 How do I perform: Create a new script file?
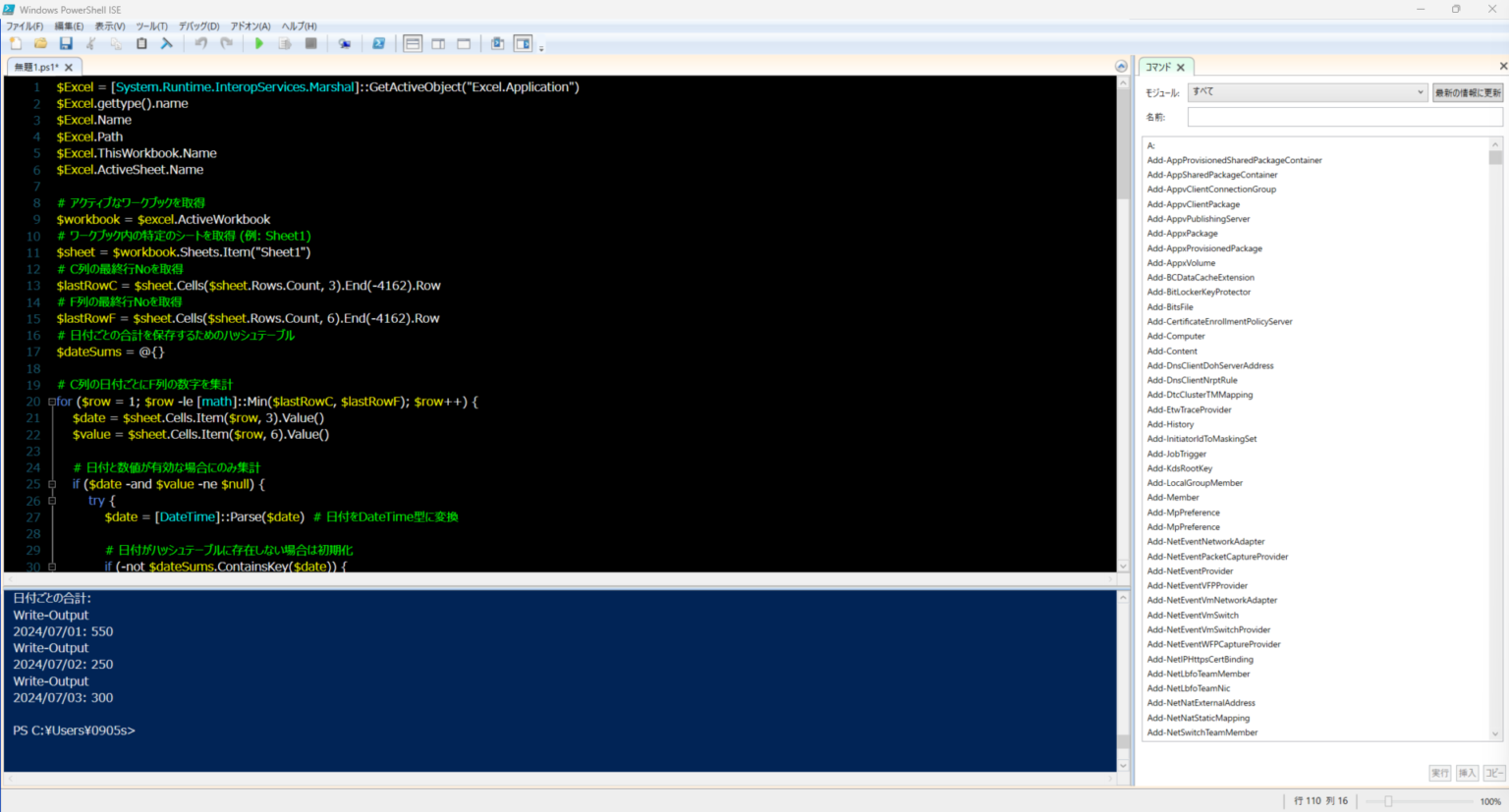(x=16, y=44)
